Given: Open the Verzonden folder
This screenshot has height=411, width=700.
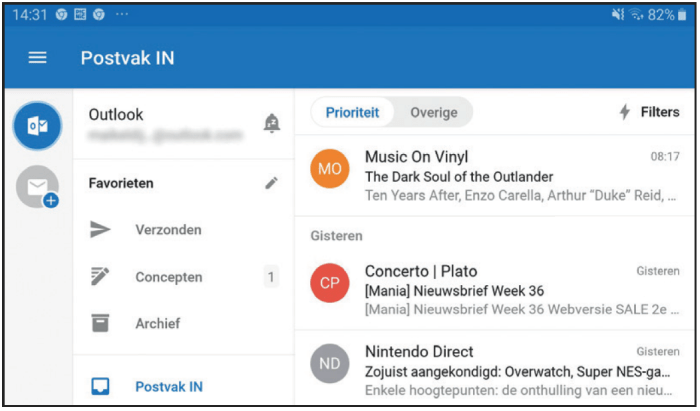Looking at the screenshot, I should 183,229.
